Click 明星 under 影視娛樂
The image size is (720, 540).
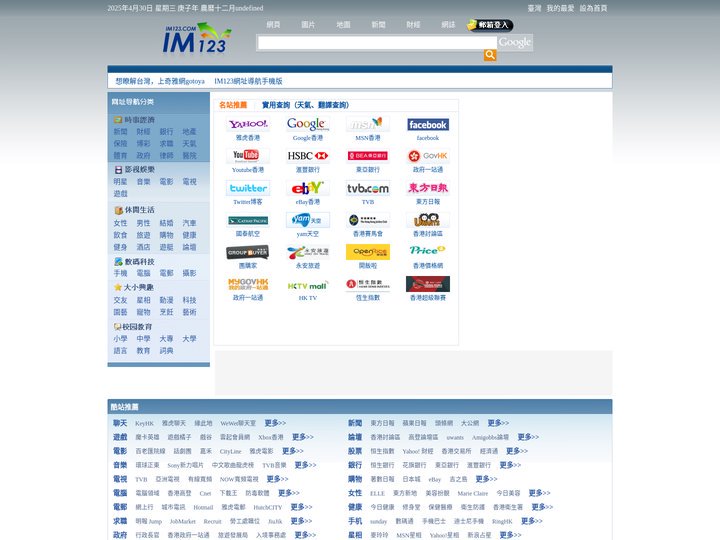[x=120, y=181]
